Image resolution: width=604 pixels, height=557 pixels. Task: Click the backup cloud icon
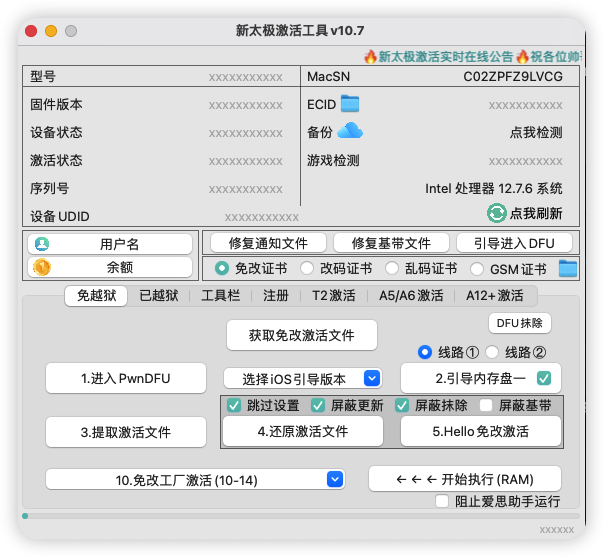(350, 131)
